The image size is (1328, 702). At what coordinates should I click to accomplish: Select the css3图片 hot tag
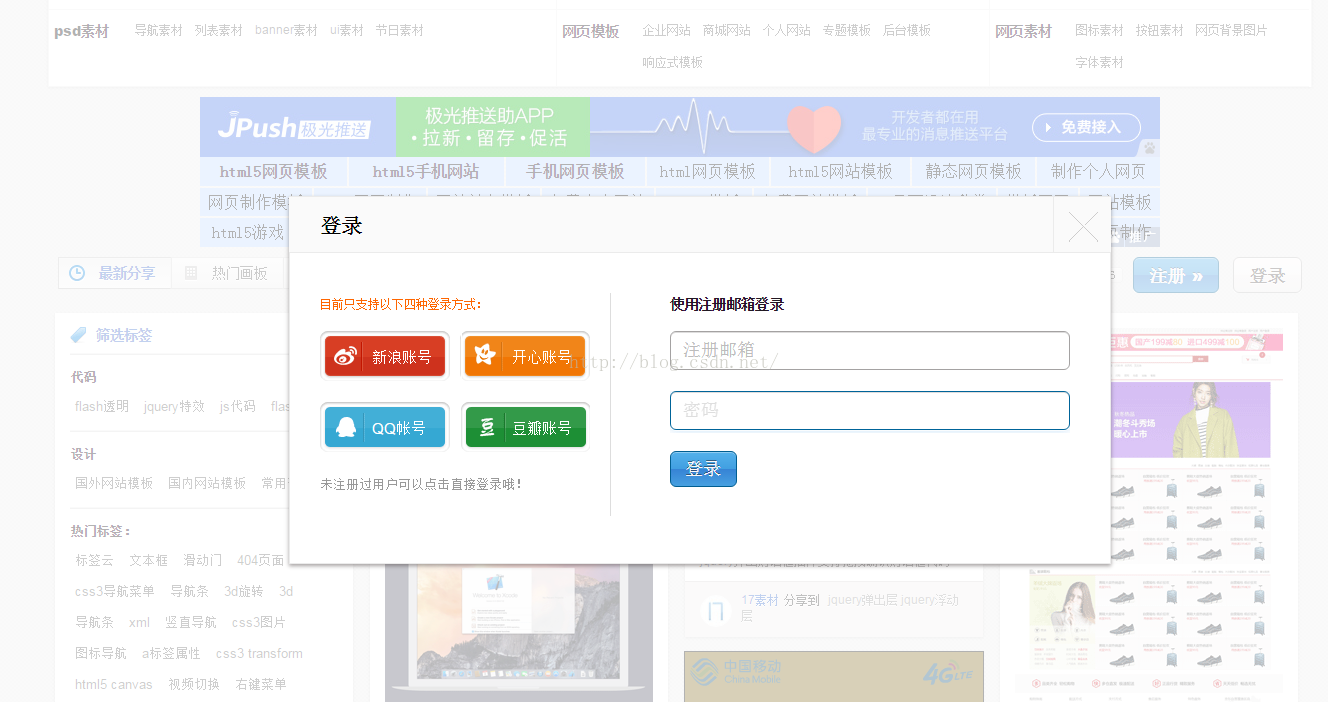click(x=259, y=622)
